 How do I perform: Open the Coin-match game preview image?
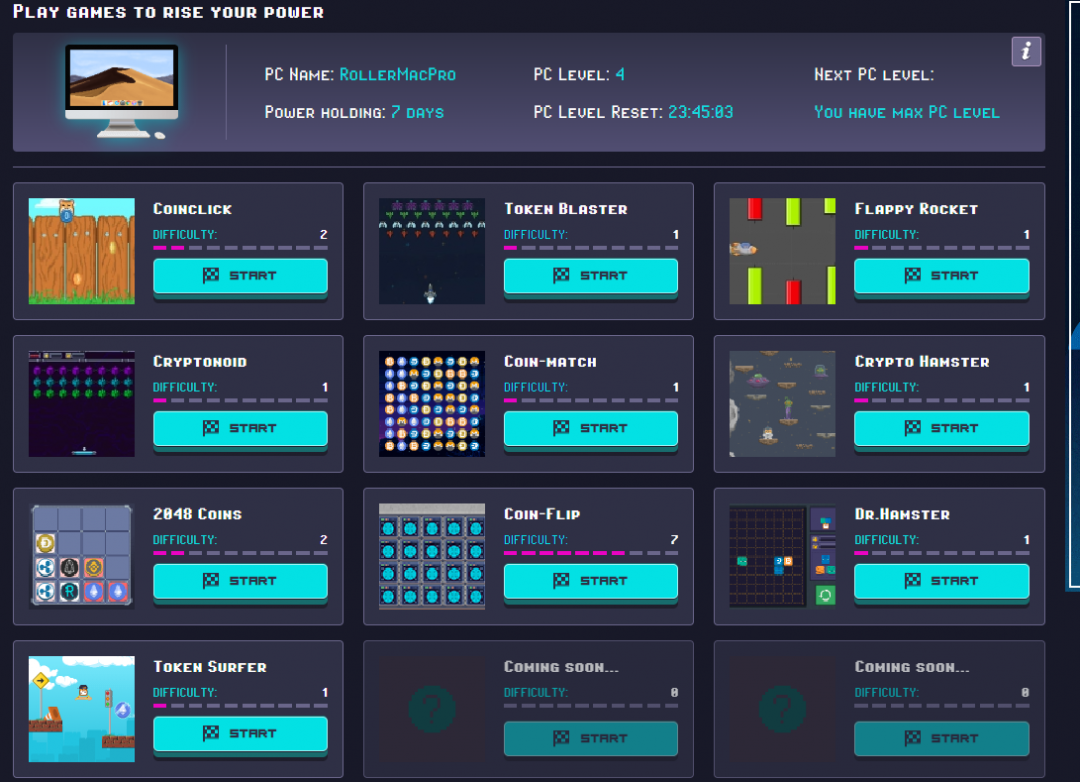pos(432,404)
